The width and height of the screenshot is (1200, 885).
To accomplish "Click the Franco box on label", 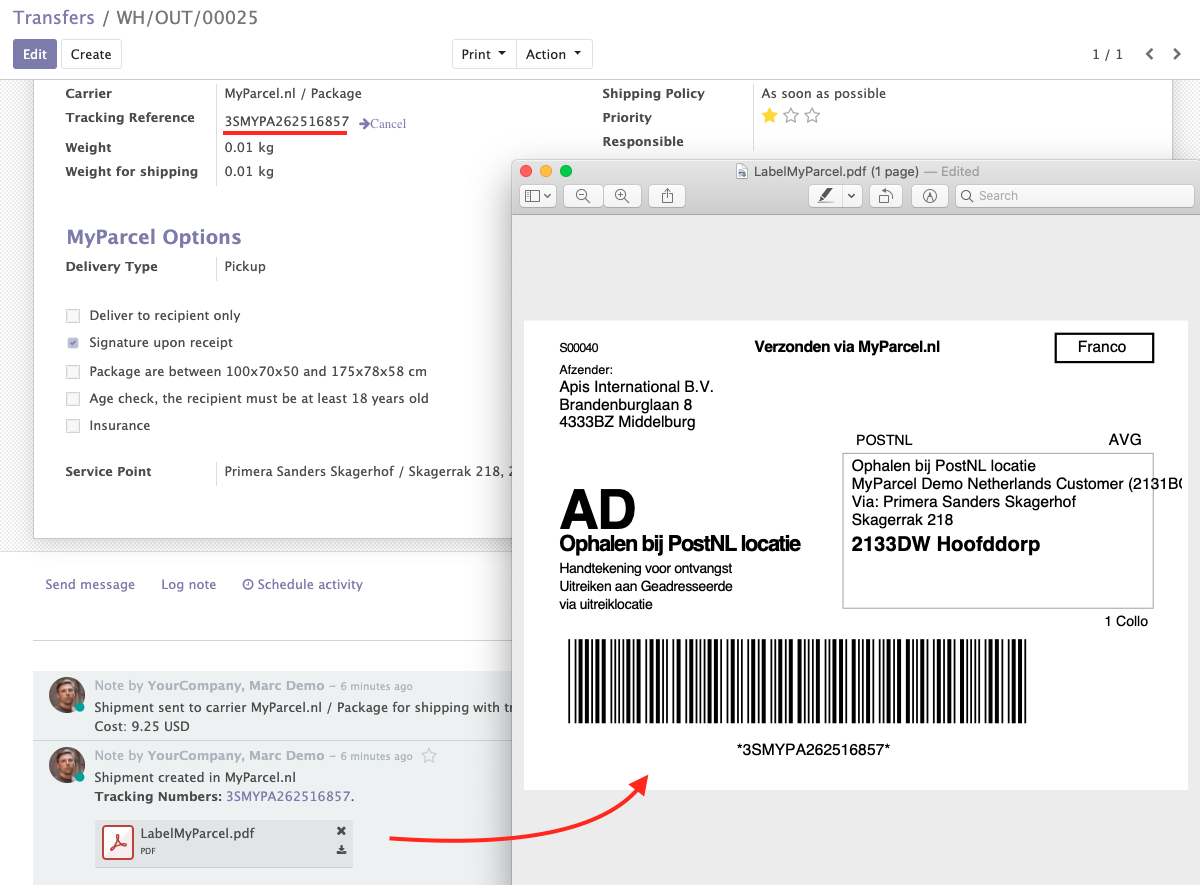I will coord(1104,347).
